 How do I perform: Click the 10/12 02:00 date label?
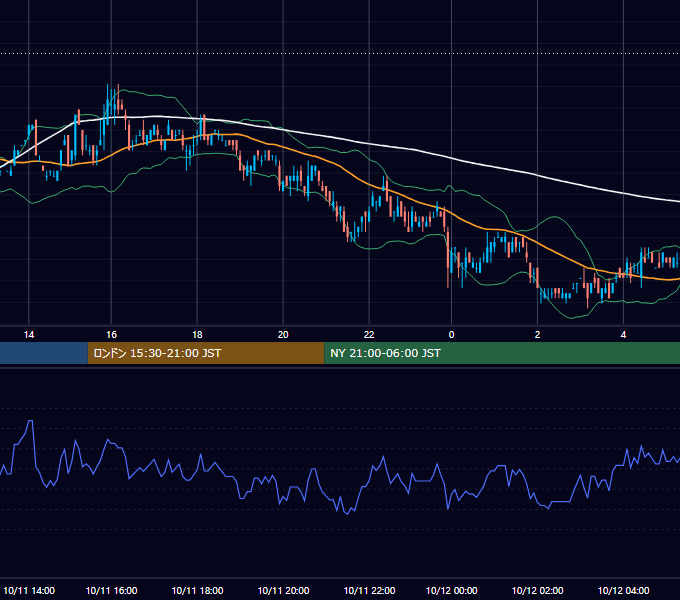(x=537, y=590)
